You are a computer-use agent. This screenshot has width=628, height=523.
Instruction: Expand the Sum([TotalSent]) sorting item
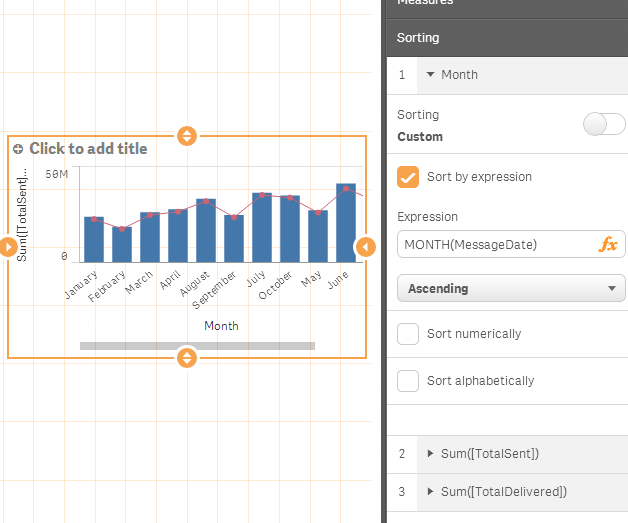[x=430, y=454]
